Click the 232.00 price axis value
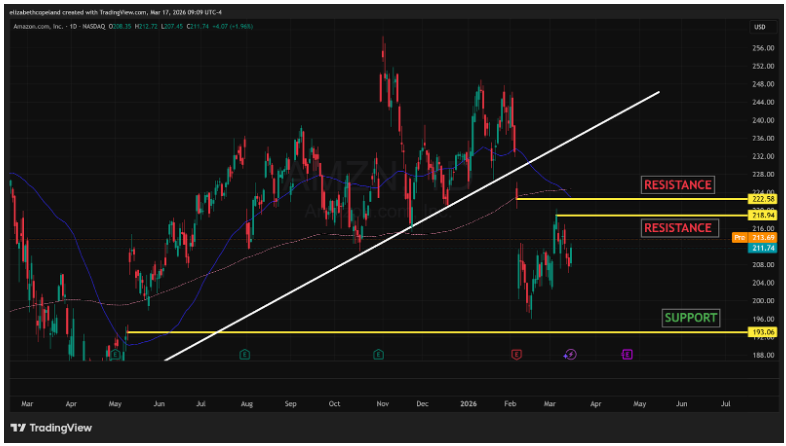This screenshot has height=446, width=786. coord(765,156)
